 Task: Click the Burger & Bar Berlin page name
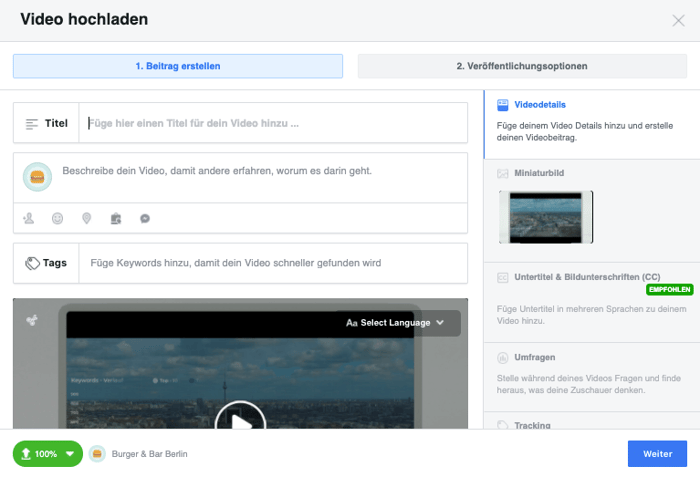pos(150,454)
